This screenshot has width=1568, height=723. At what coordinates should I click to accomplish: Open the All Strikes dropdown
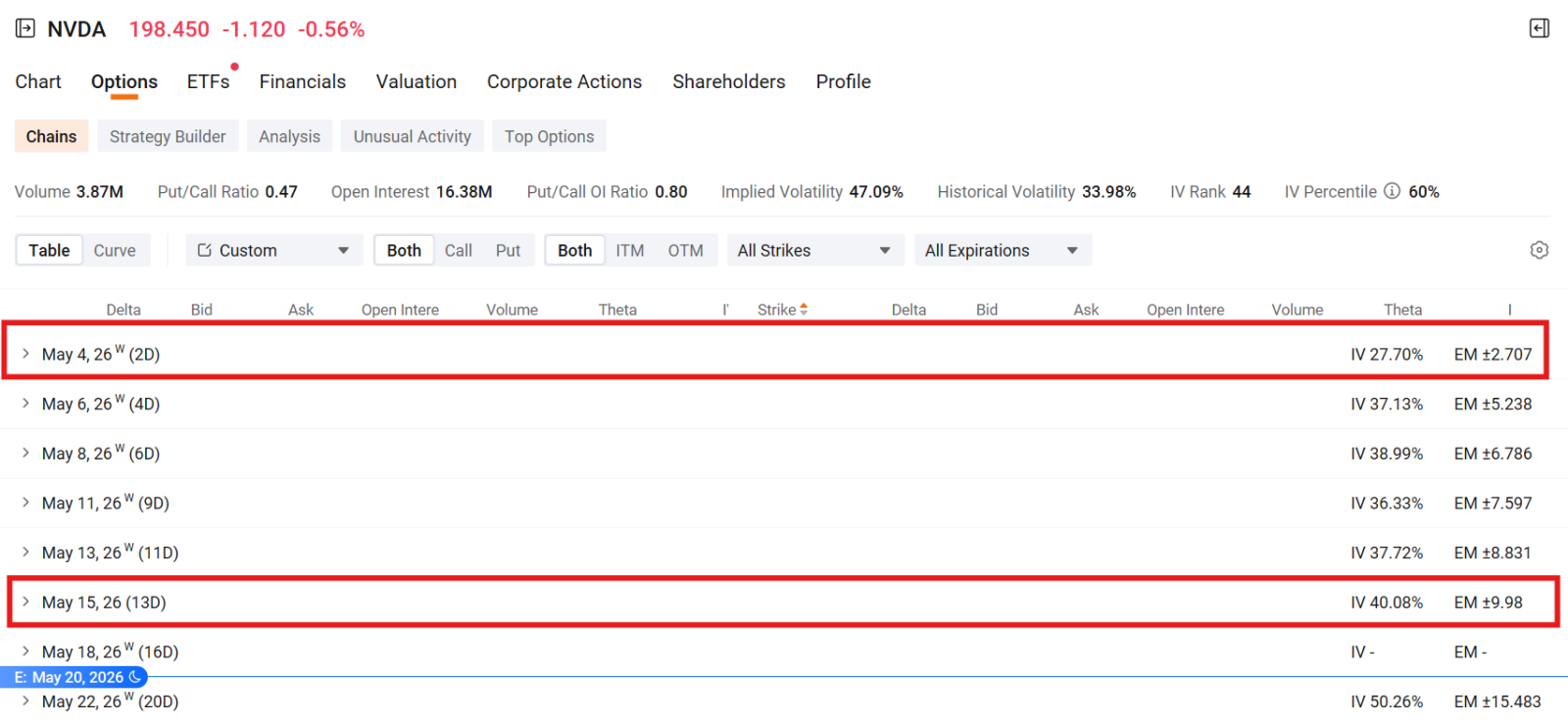(x=815, y=250)
